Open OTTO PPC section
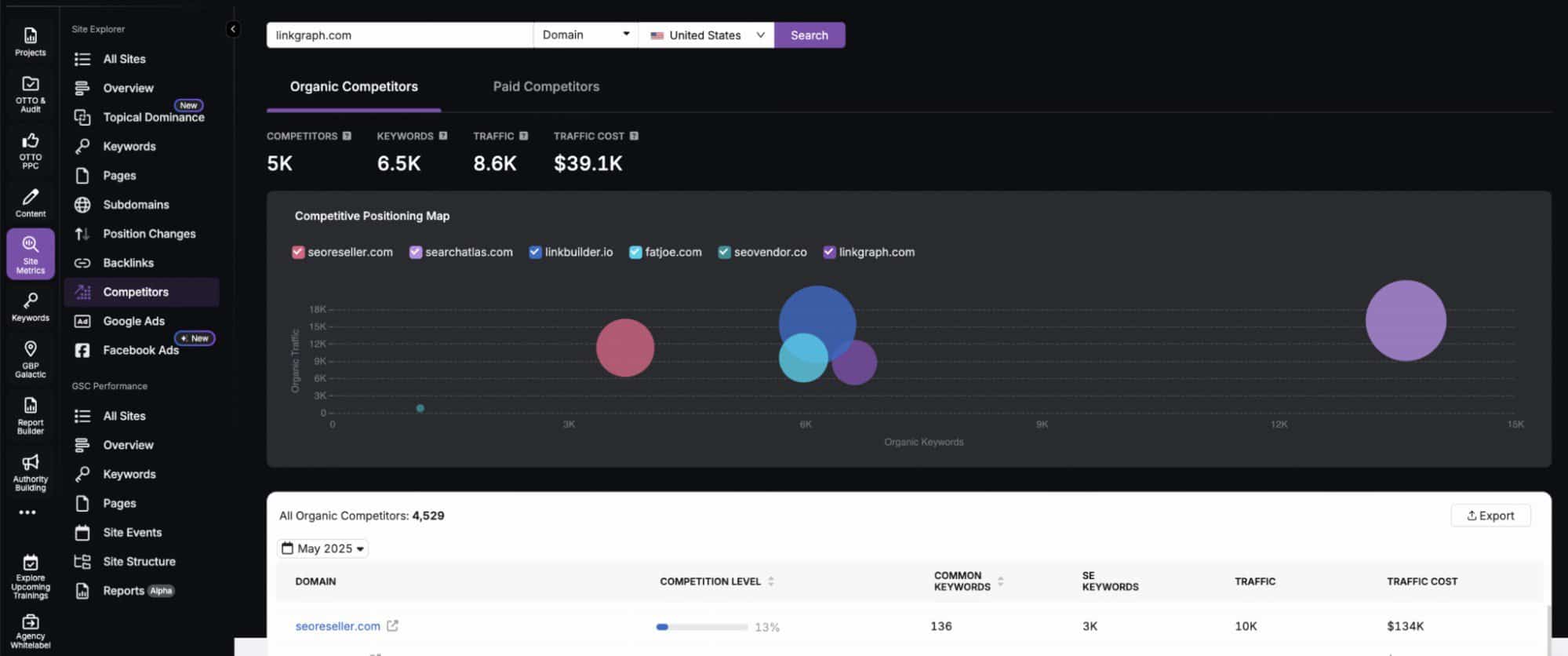 coord(30,150)
